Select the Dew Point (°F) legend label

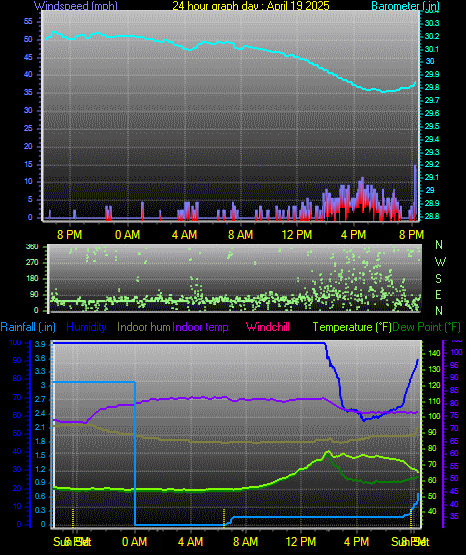[x=427, y=327]
